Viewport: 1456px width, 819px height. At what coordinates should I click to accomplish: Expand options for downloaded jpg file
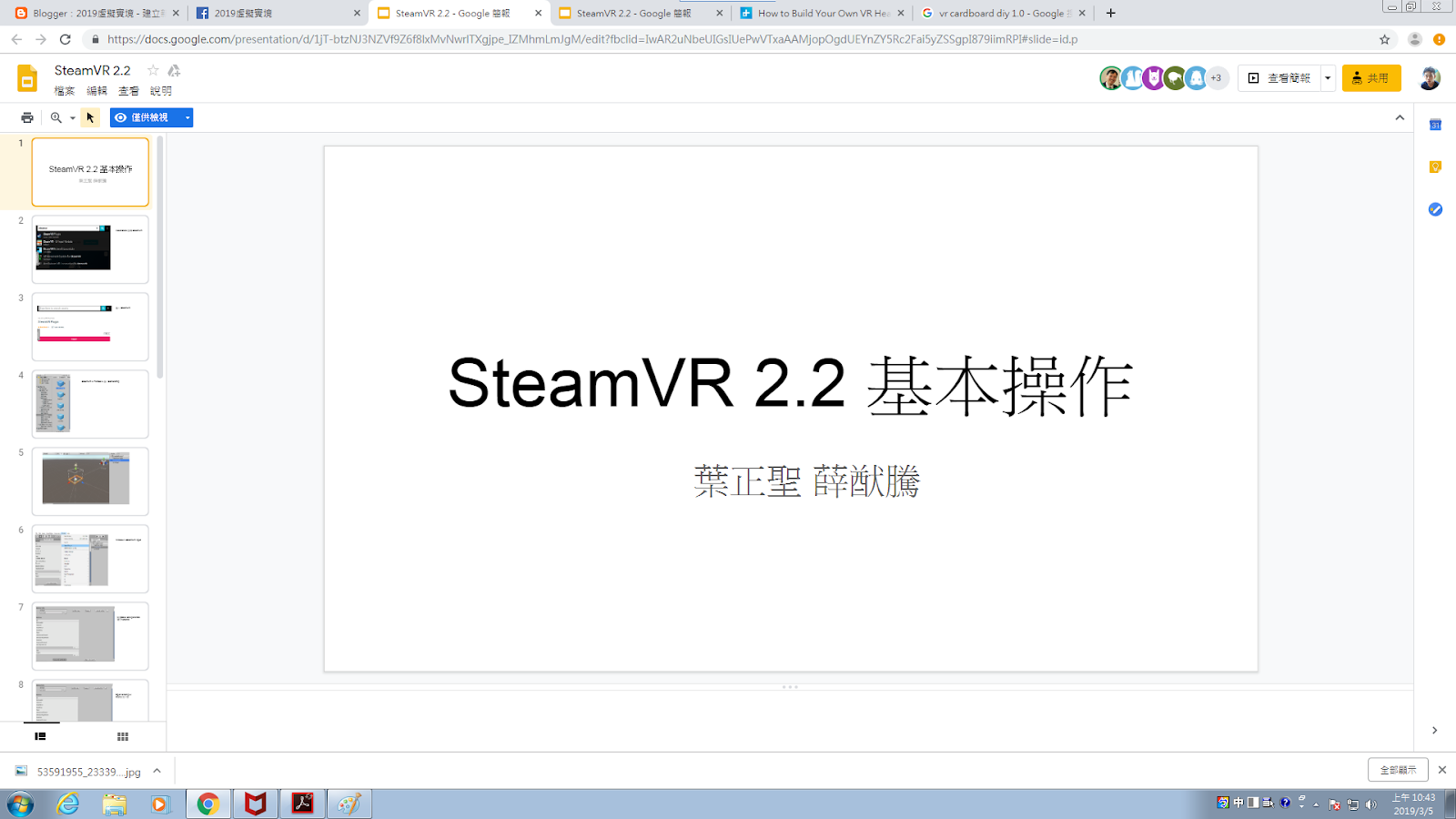pyautogui.click(x=157, y=771)
